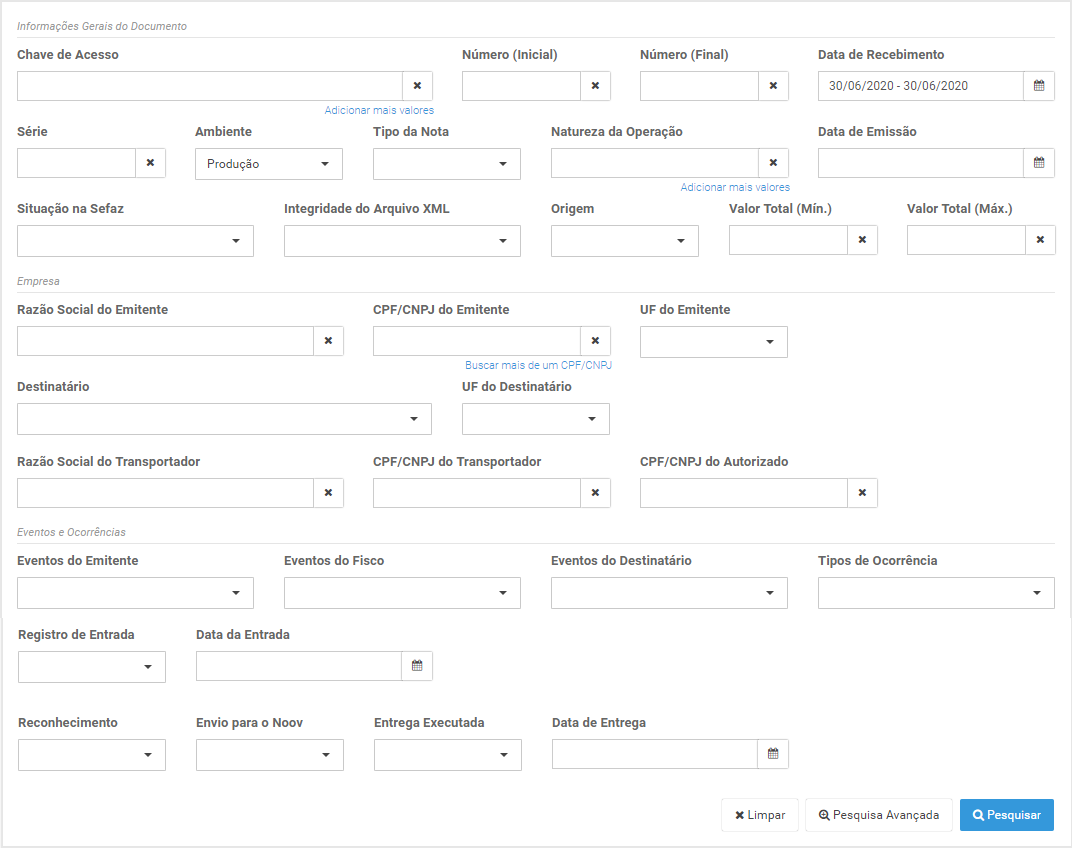Open the Tipos de Ocorrência dropdown
Image resolution: width=1072 pixels, height=848 pixels.
(x=936, y=593)
